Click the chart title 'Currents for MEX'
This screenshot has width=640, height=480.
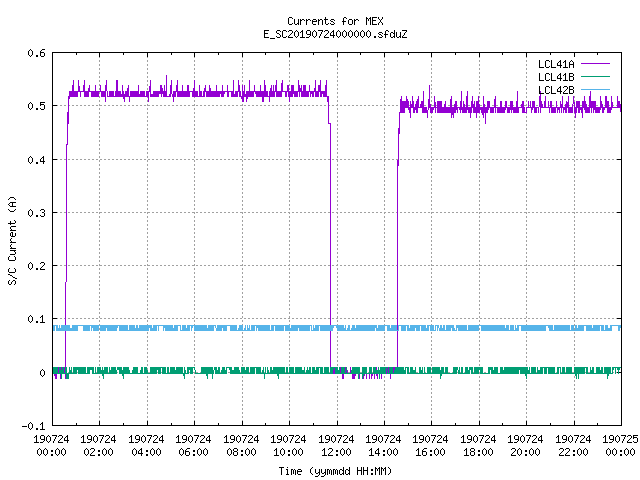pyautogui.click(x=335, y=21)
